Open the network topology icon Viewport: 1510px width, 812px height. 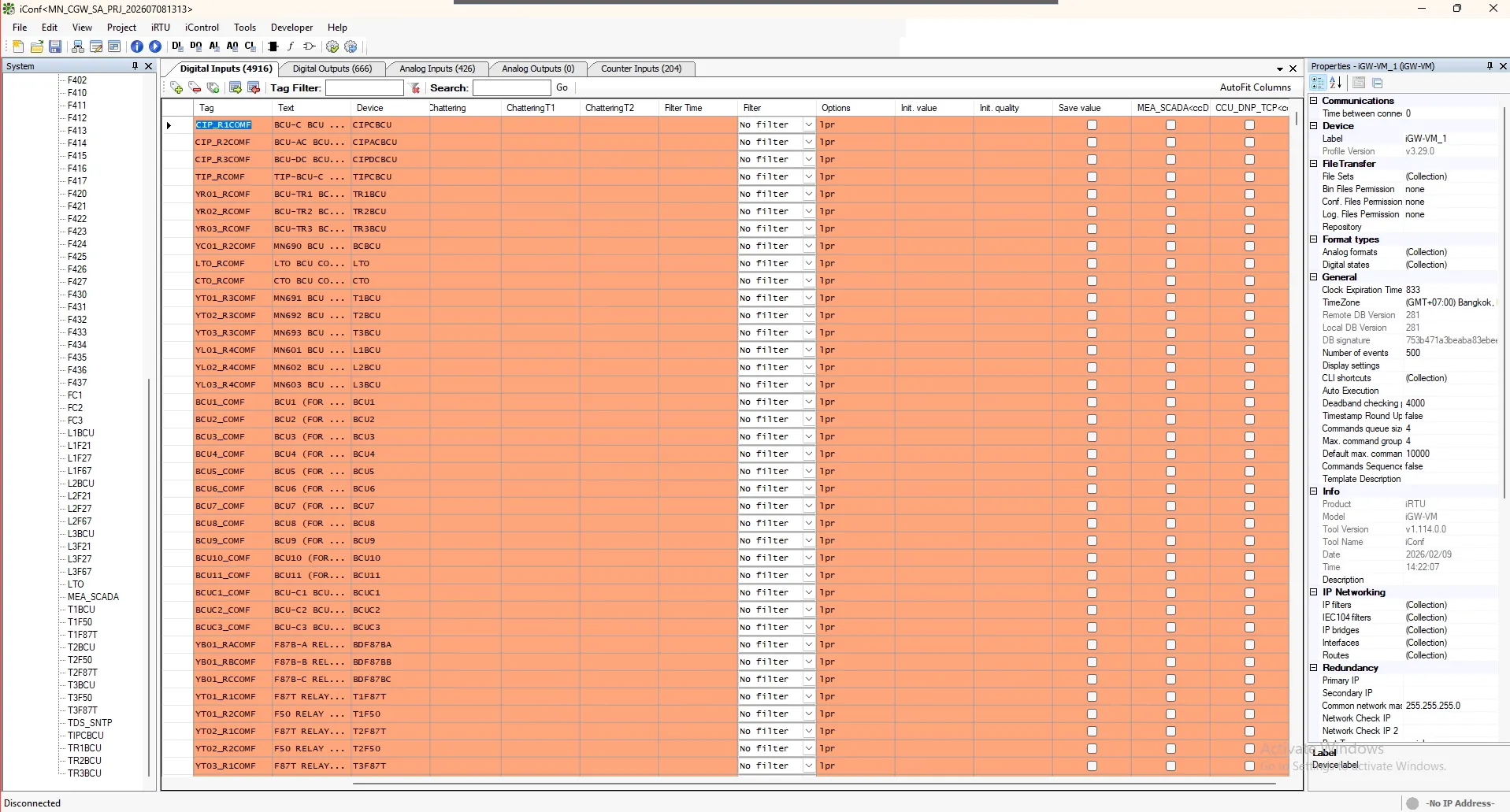[78, 46]
